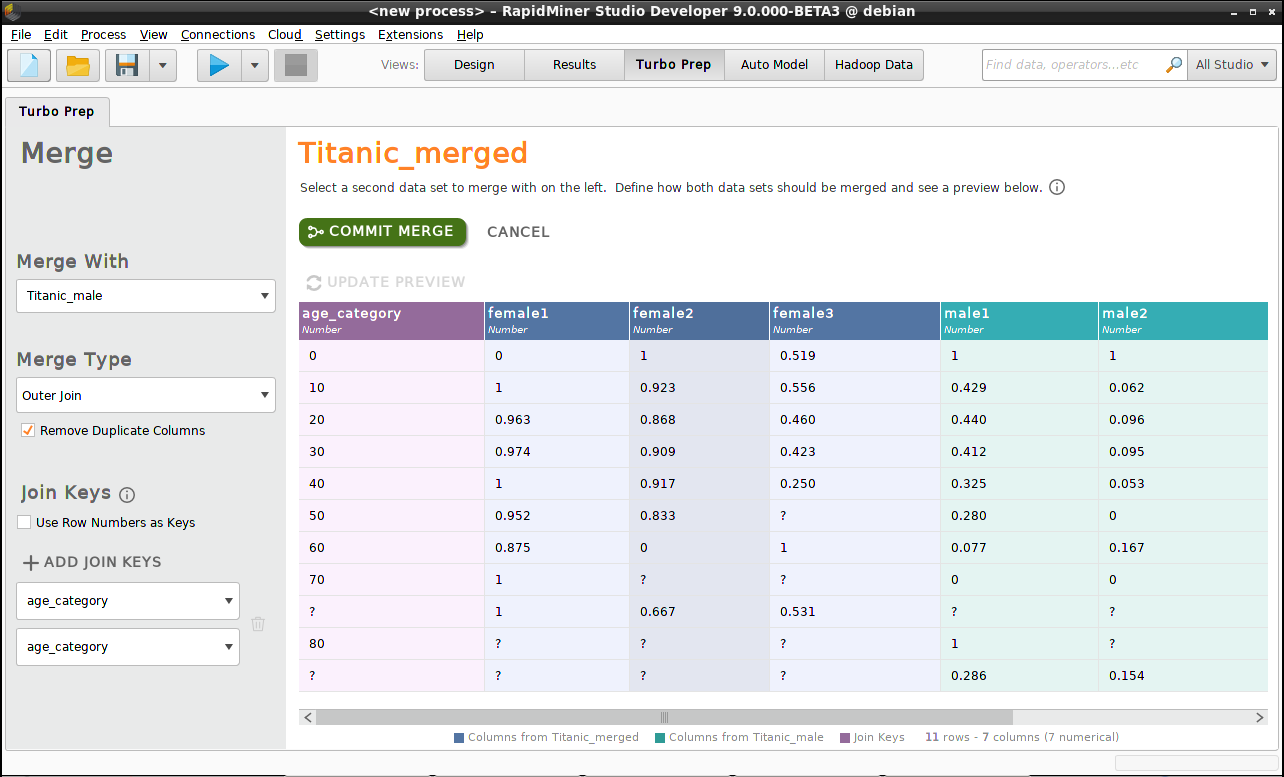The image size is (1284, 777).
Task: Create a new process
Action: [x=28, y=64]
